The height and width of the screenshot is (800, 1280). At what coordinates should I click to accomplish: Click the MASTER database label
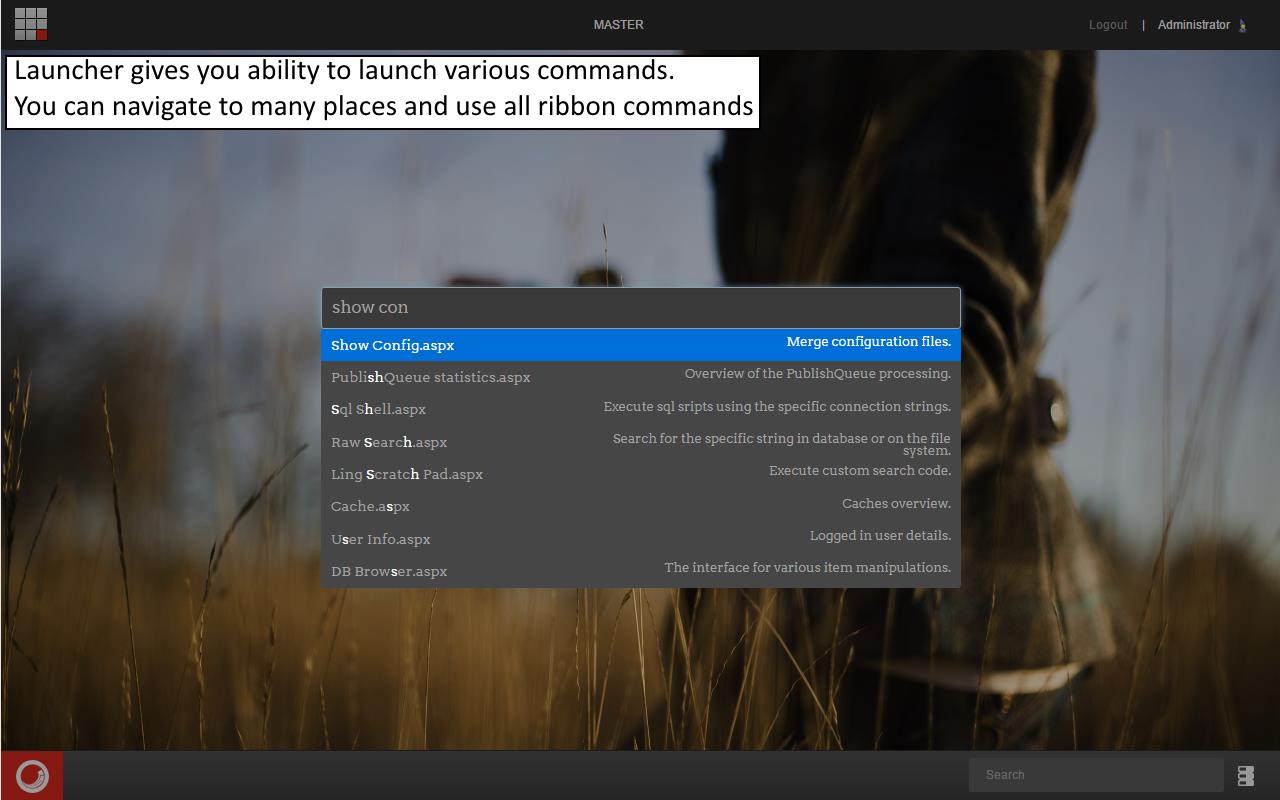618,24
